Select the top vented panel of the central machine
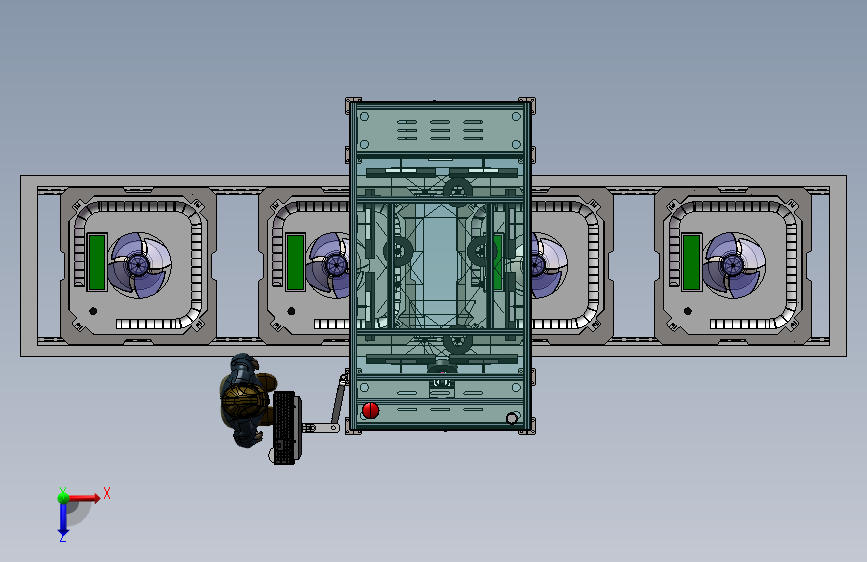This screenshot has height=562, width=867. [x=440, y=130]
